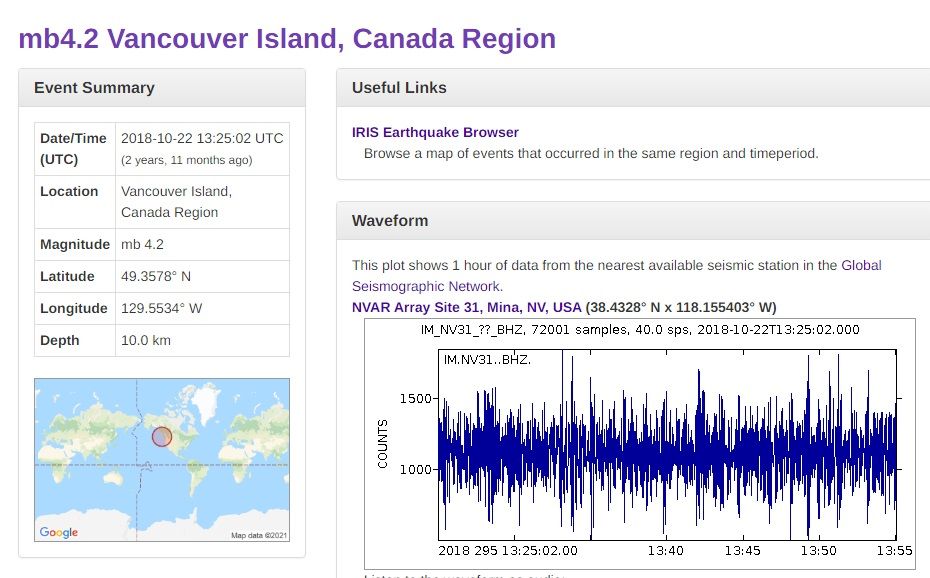Click the station coordinates 38.4328° N x 118.155403° W

681,307
